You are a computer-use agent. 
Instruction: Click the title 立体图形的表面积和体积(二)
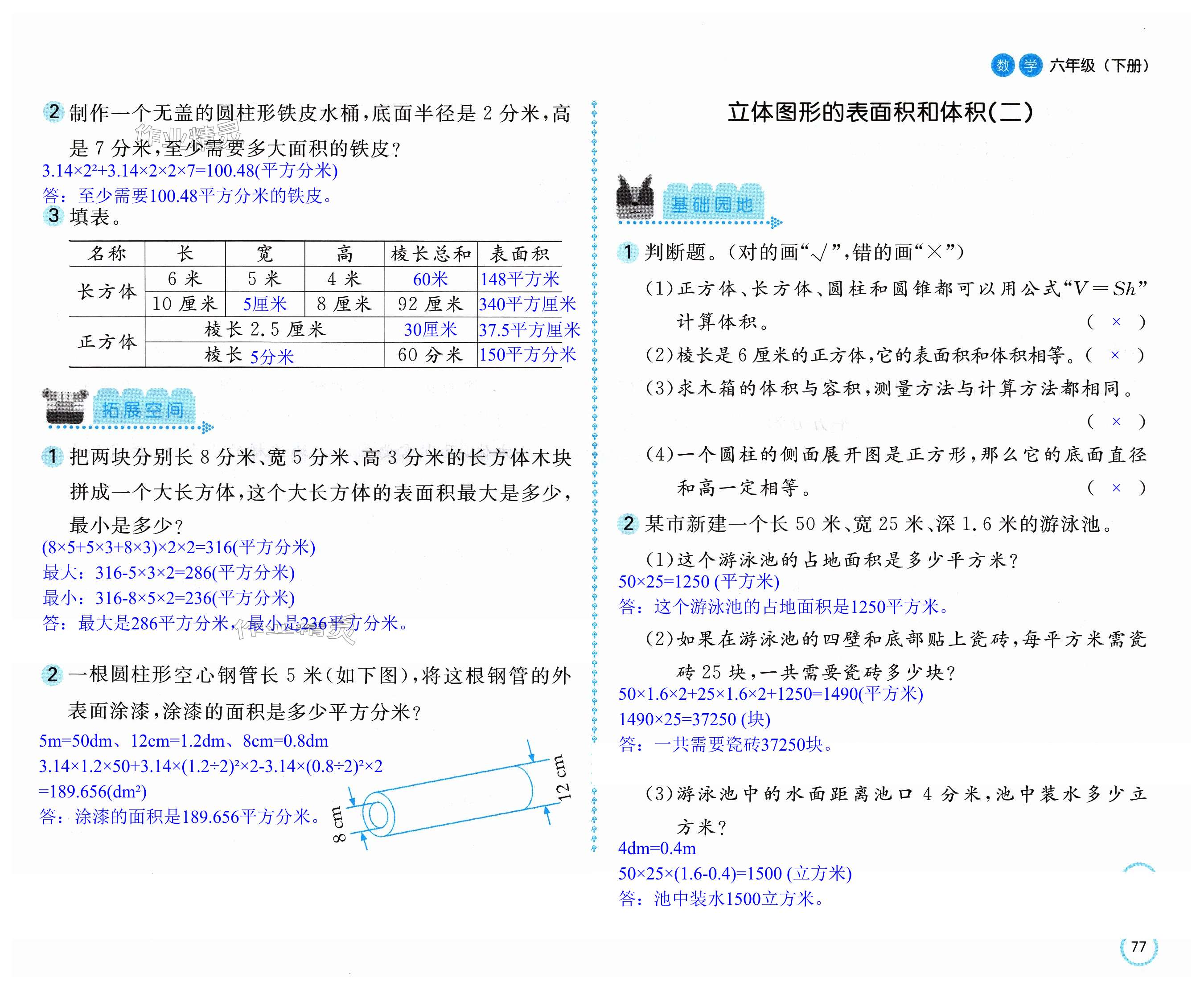[x=880, y=112]
